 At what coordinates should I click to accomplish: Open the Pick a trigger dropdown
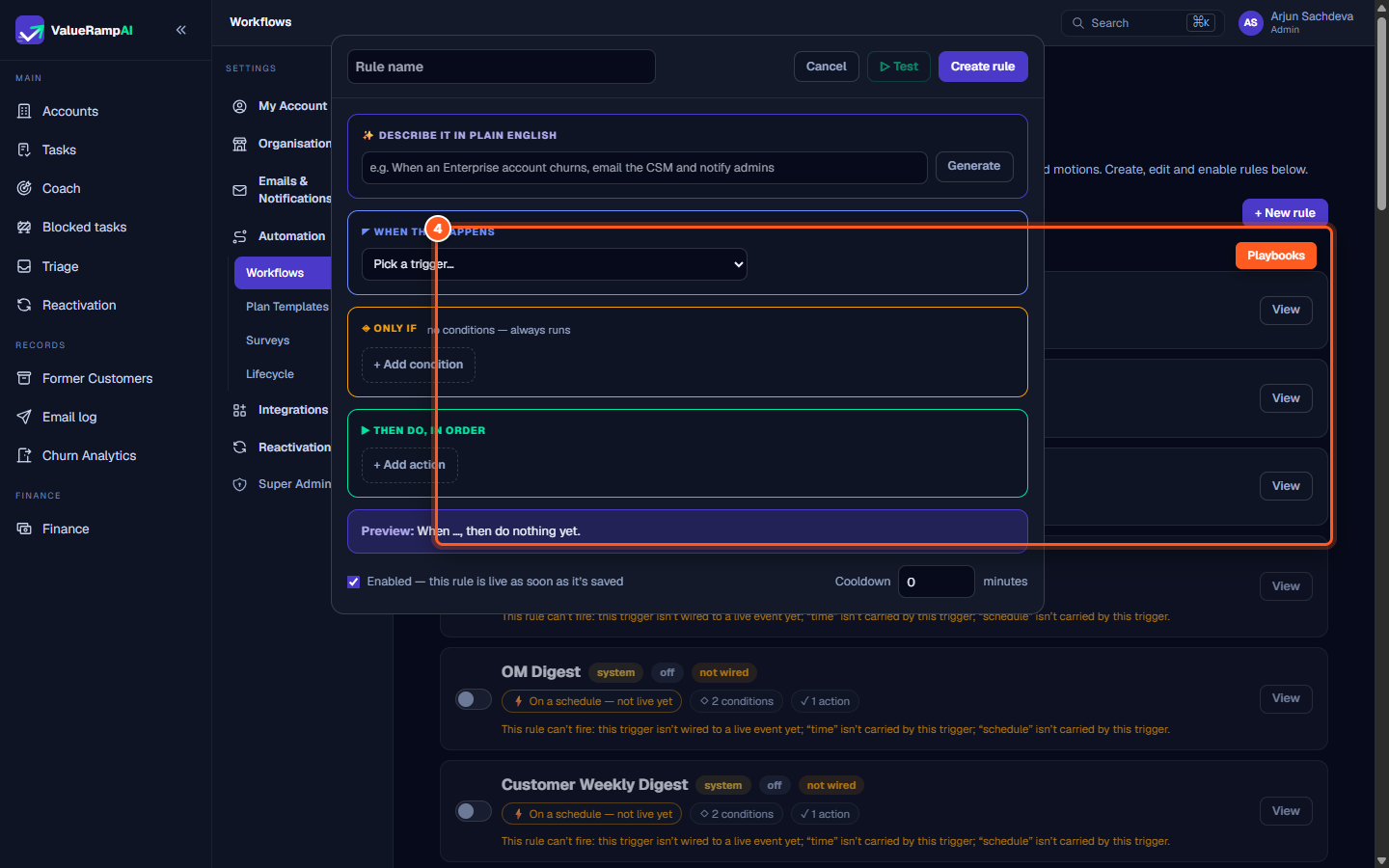pyautogui.click(x=555, y=264)
